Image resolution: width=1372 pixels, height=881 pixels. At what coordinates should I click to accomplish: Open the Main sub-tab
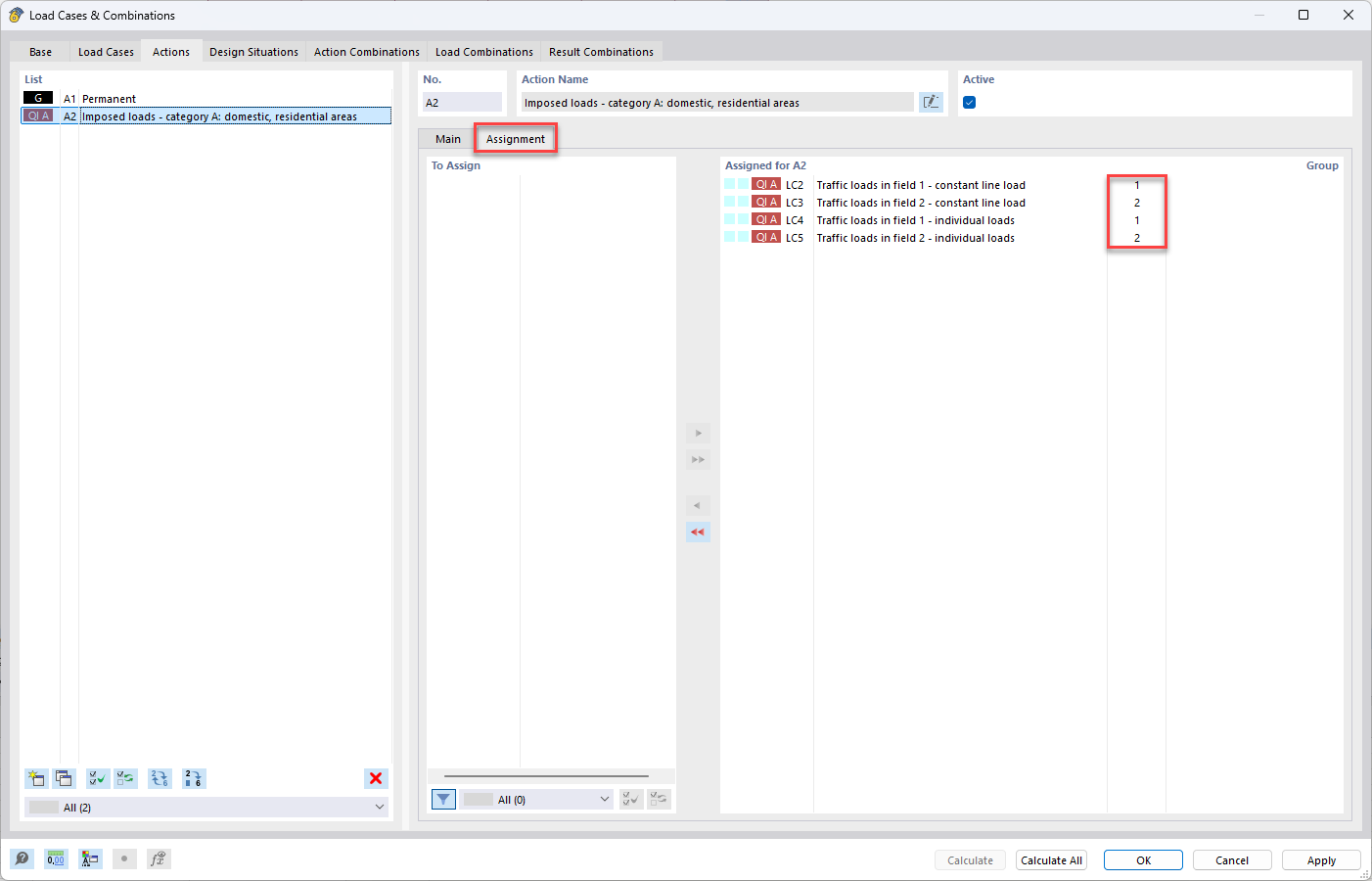(448, 139)
